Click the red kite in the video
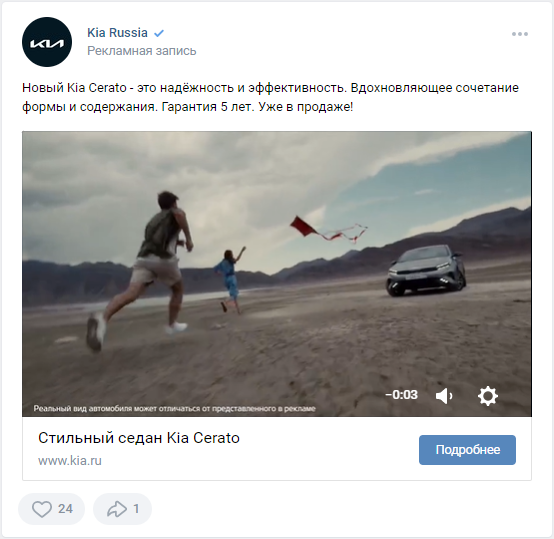Screen dimensions: 554x539 [303, 226]
